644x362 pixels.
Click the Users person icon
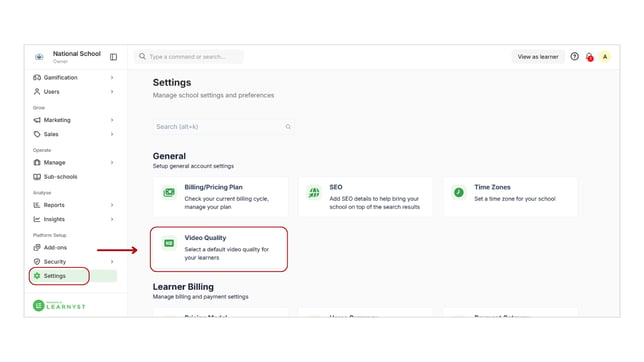(x=37, y=92)
